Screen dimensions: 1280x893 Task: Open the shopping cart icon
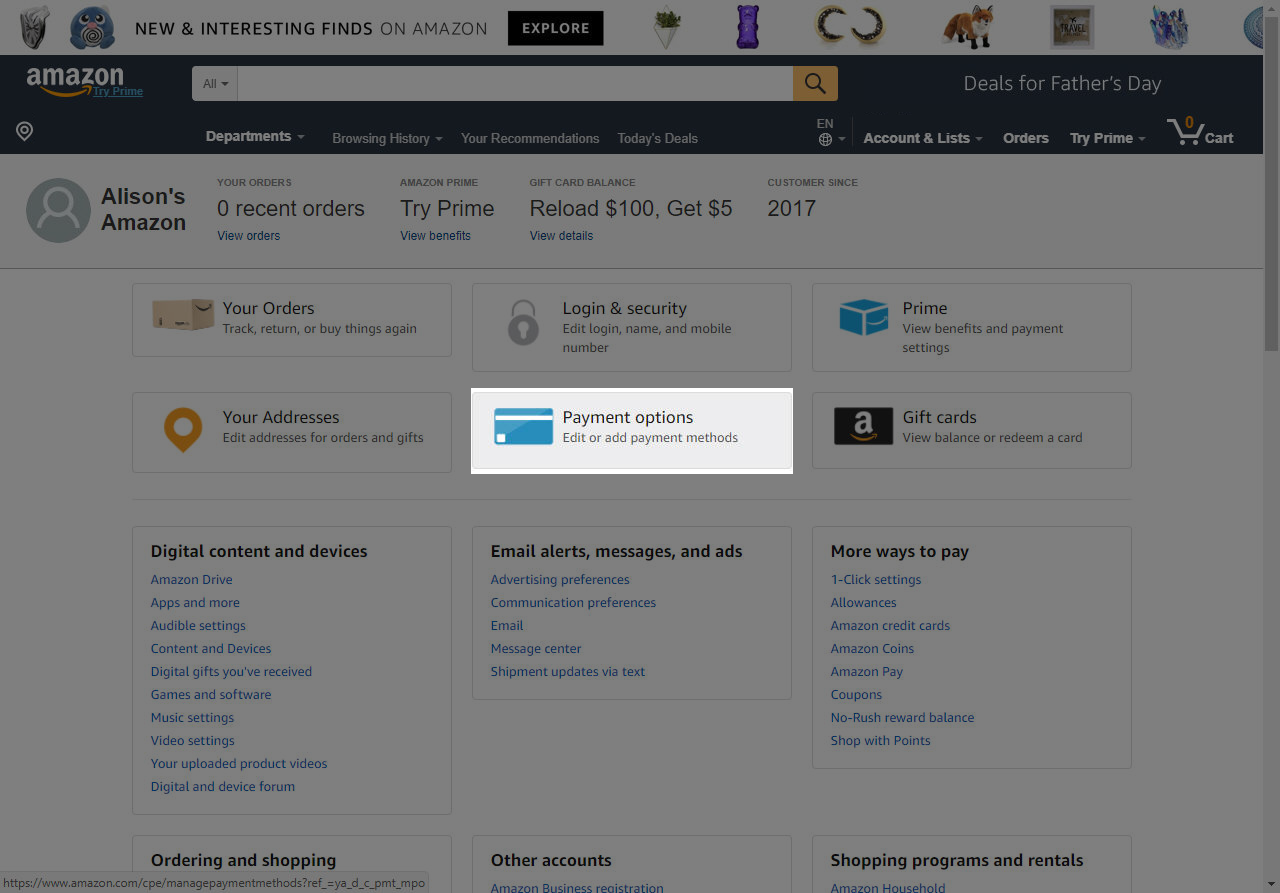(1200, 132)
